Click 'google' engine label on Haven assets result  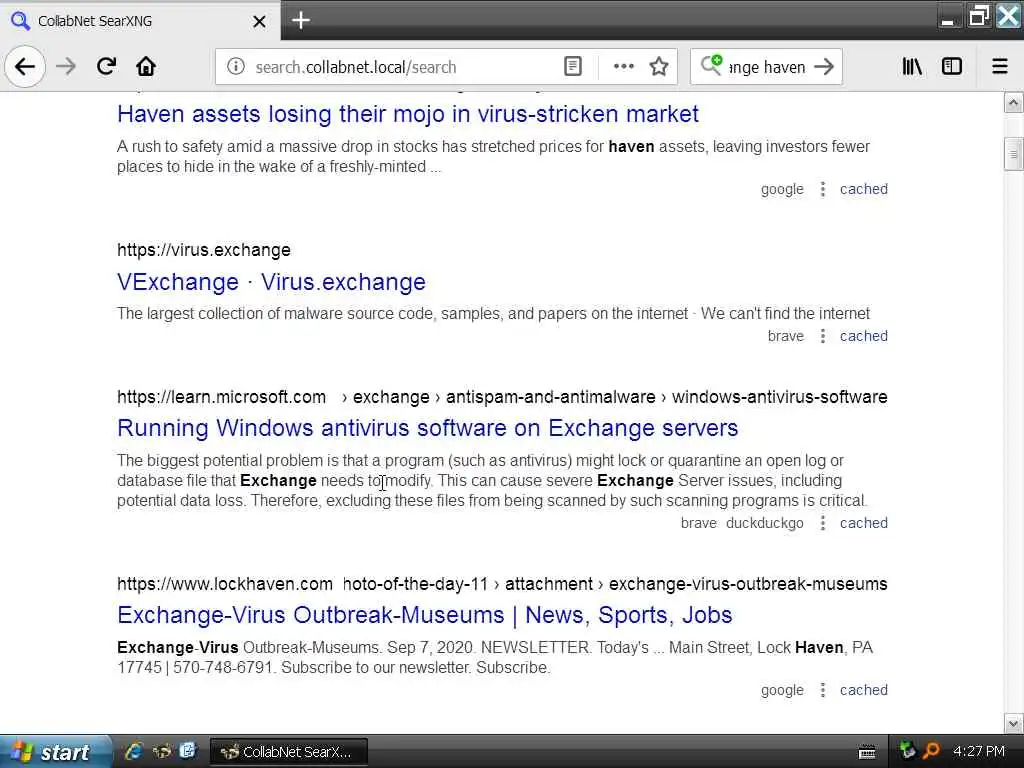click(x=782, y=189)
